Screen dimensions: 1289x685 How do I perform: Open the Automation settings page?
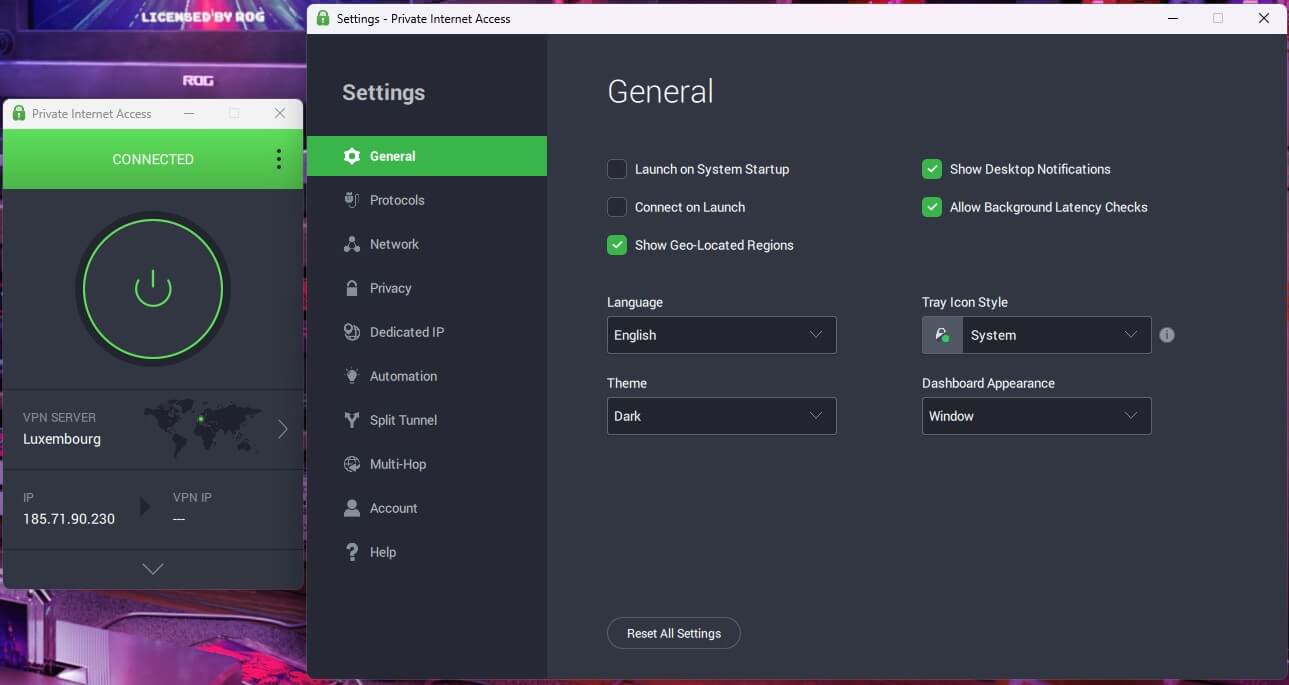pyautogui.click(x=427, y=376)
